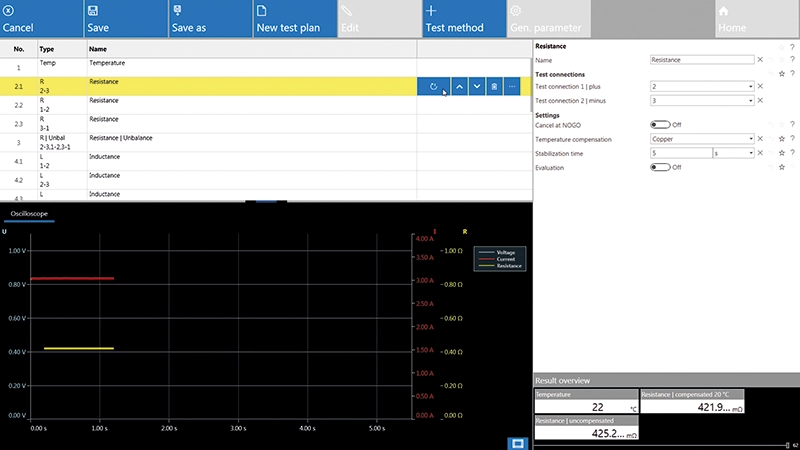The height and width of the screenshot is (450, 800).
Task: Delete the selected Resistance step
Action: (494, 88)
